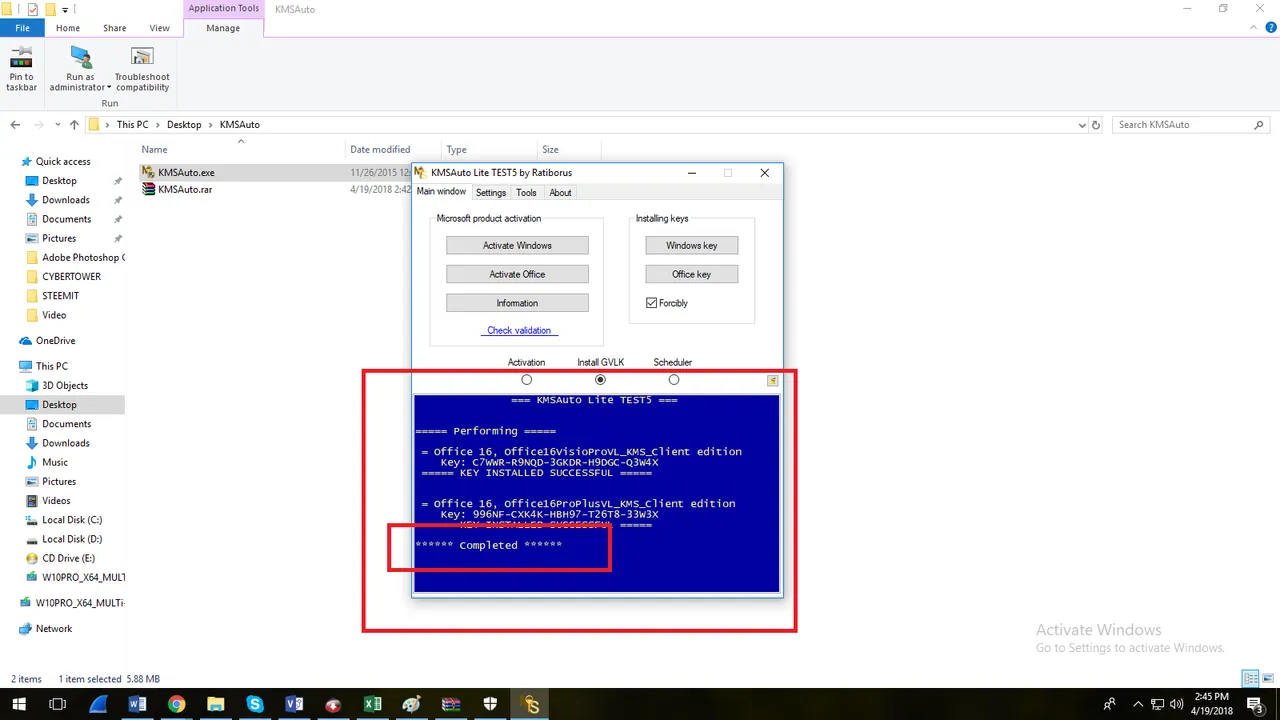Refresh the KMSAuto folder view
Viewport: 1280px width, 720px height.
pyautogui.click(x=1097, y=125)
